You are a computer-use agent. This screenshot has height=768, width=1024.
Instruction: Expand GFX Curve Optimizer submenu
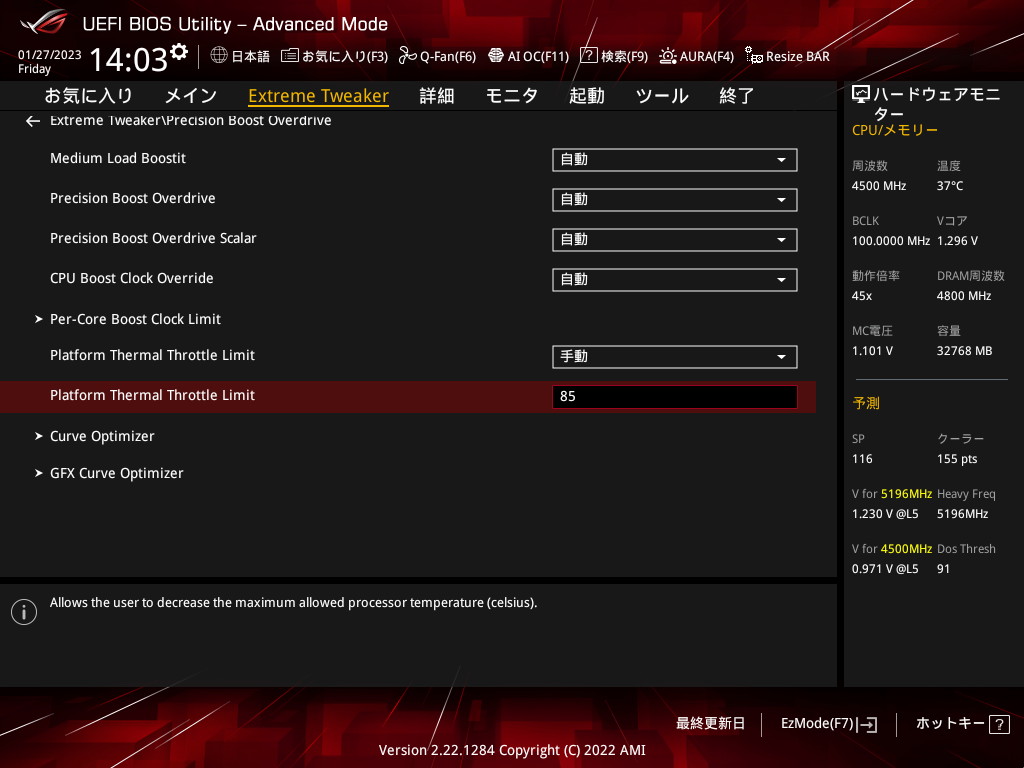point(116,473)
